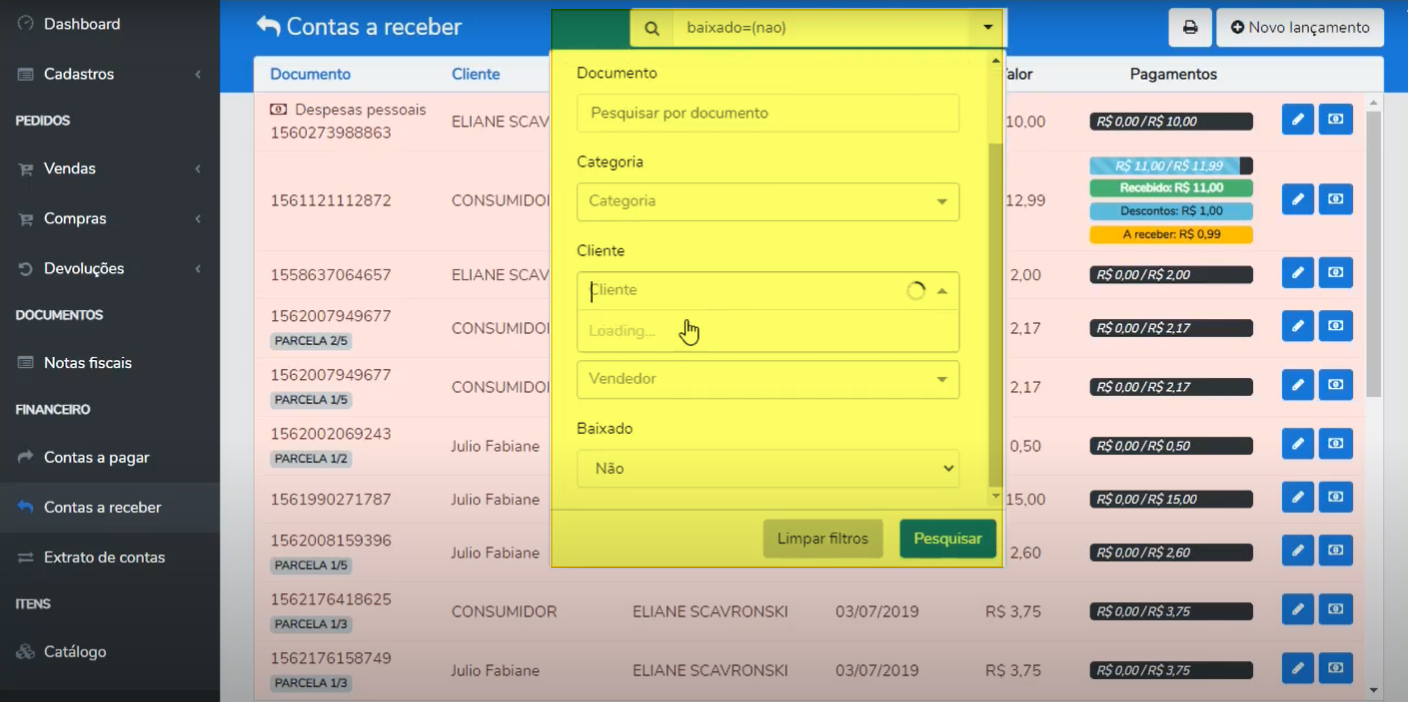Expand the Cadastros sidebar menu

coord(110,74)
